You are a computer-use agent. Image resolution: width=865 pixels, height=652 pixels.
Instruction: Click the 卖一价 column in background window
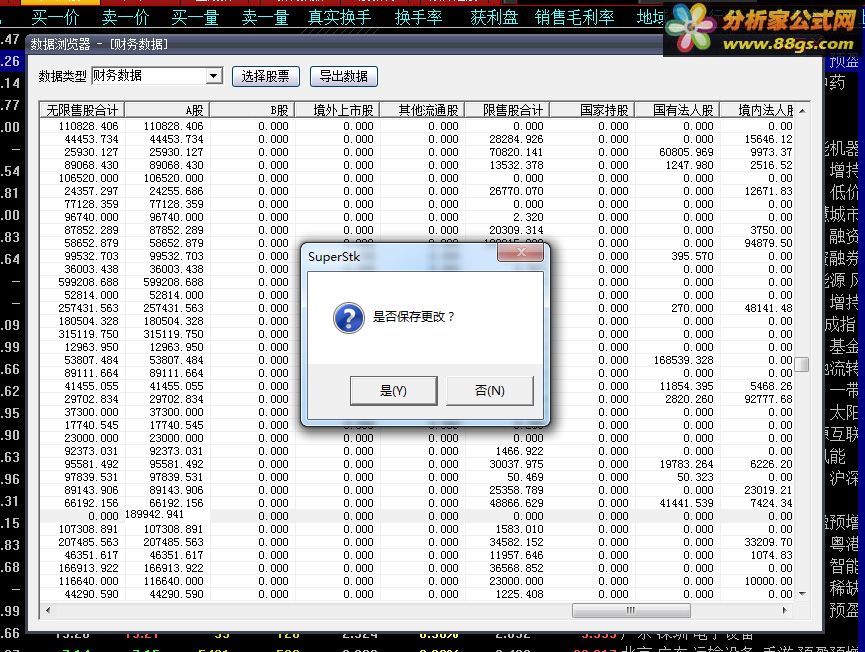coord(125,18)
